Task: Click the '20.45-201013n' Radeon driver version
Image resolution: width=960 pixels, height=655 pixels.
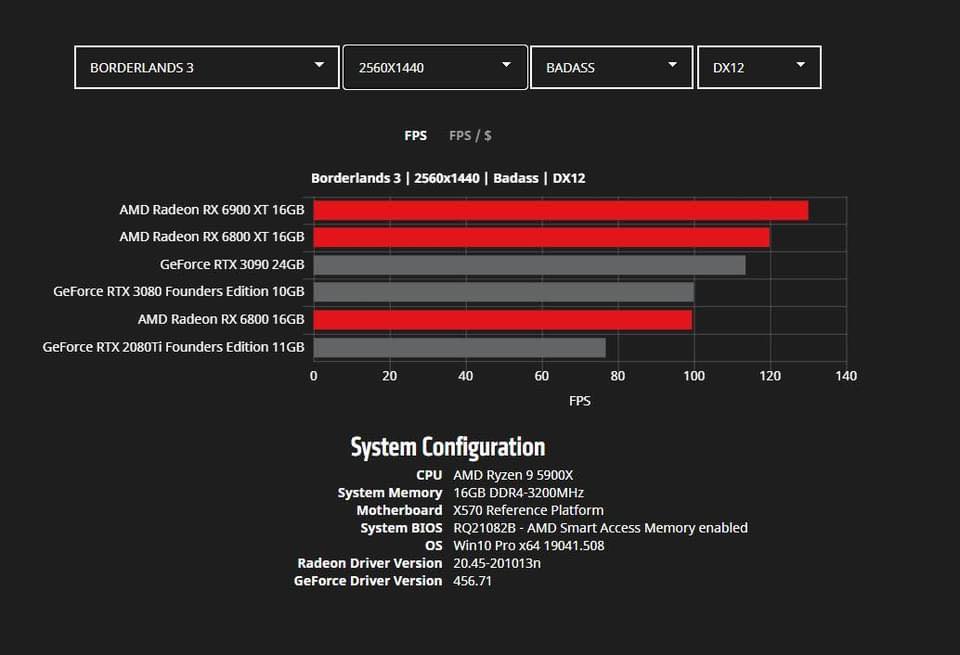Action: pos(497,563)
